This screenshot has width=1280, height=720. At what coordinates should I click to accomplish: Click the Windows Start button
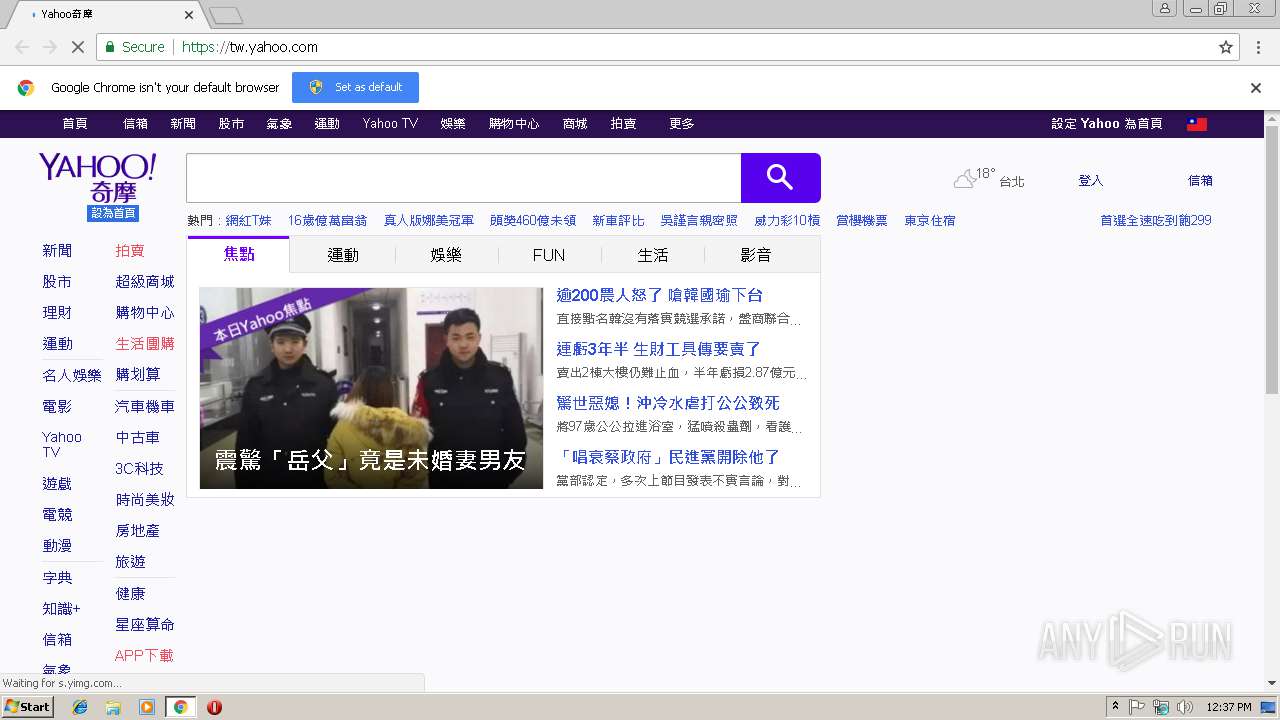point(27,707)
